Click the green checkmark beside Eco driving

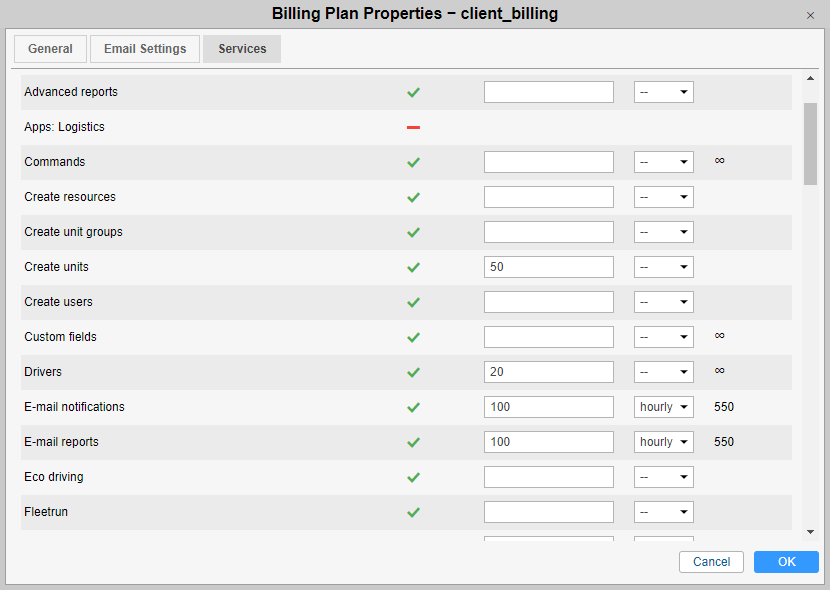413,477
